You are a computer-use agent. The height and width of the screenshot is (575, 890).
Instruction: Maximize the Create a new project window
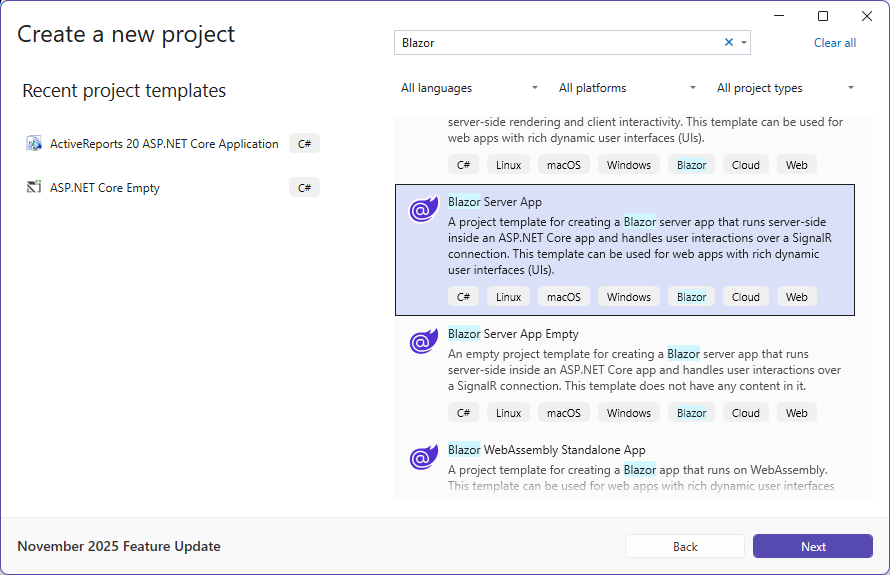click(x=823, y=16)
